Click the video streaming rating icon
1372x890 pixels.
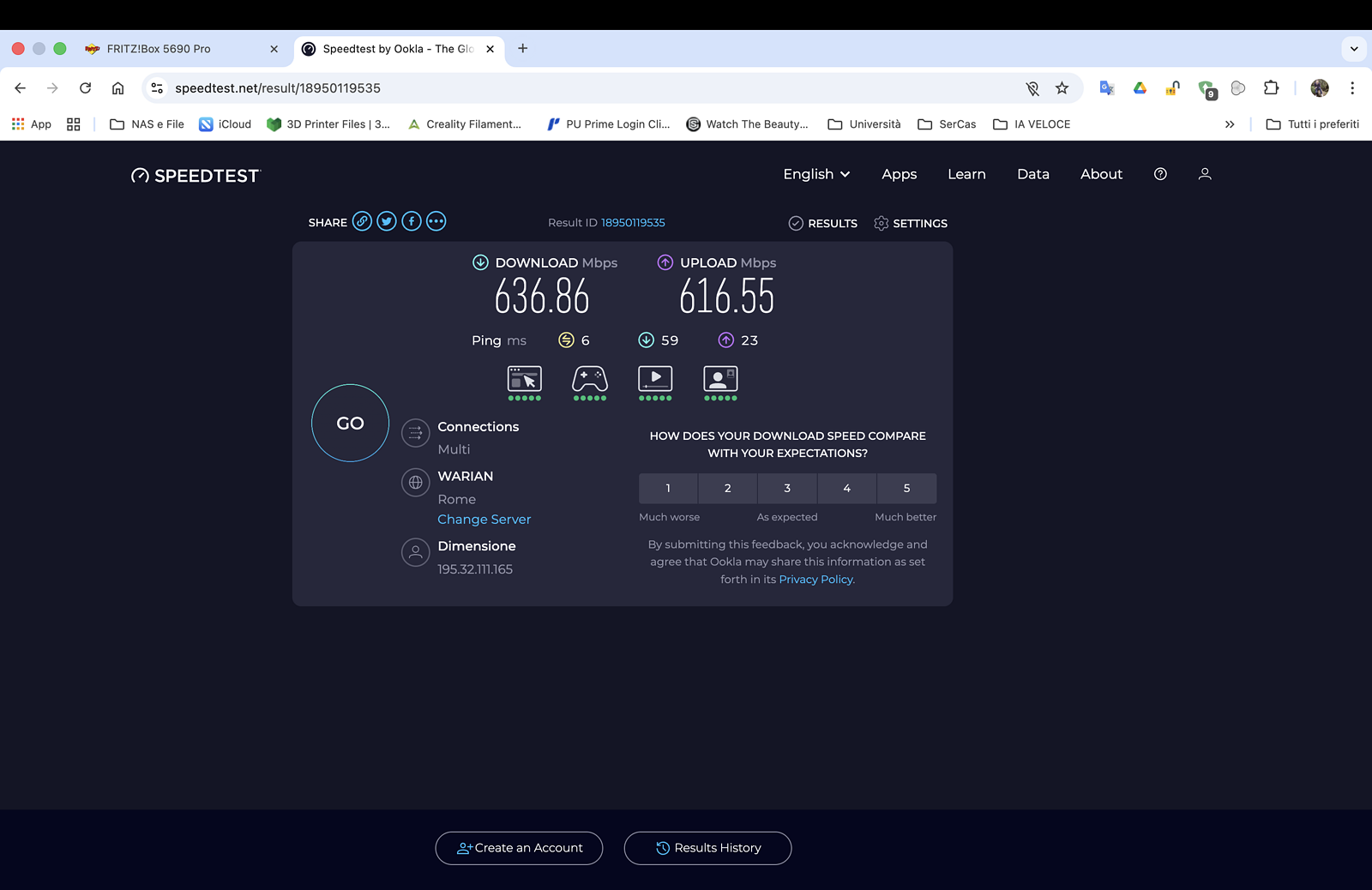click(x=655, y=382)
